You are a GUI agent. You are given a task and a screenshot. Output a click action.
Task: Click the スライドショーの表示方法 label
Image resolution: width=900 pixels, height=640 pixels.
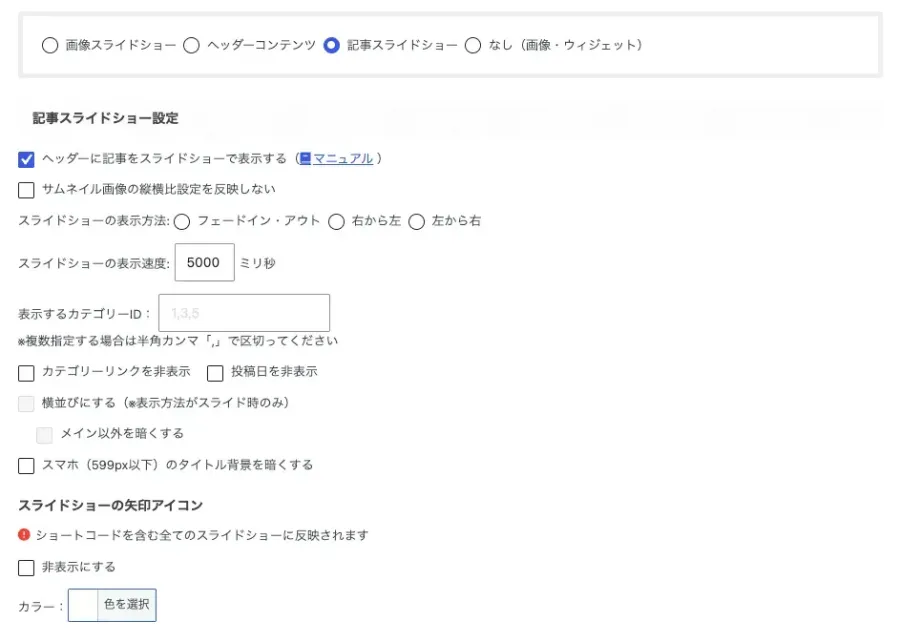tap(94, 221)
